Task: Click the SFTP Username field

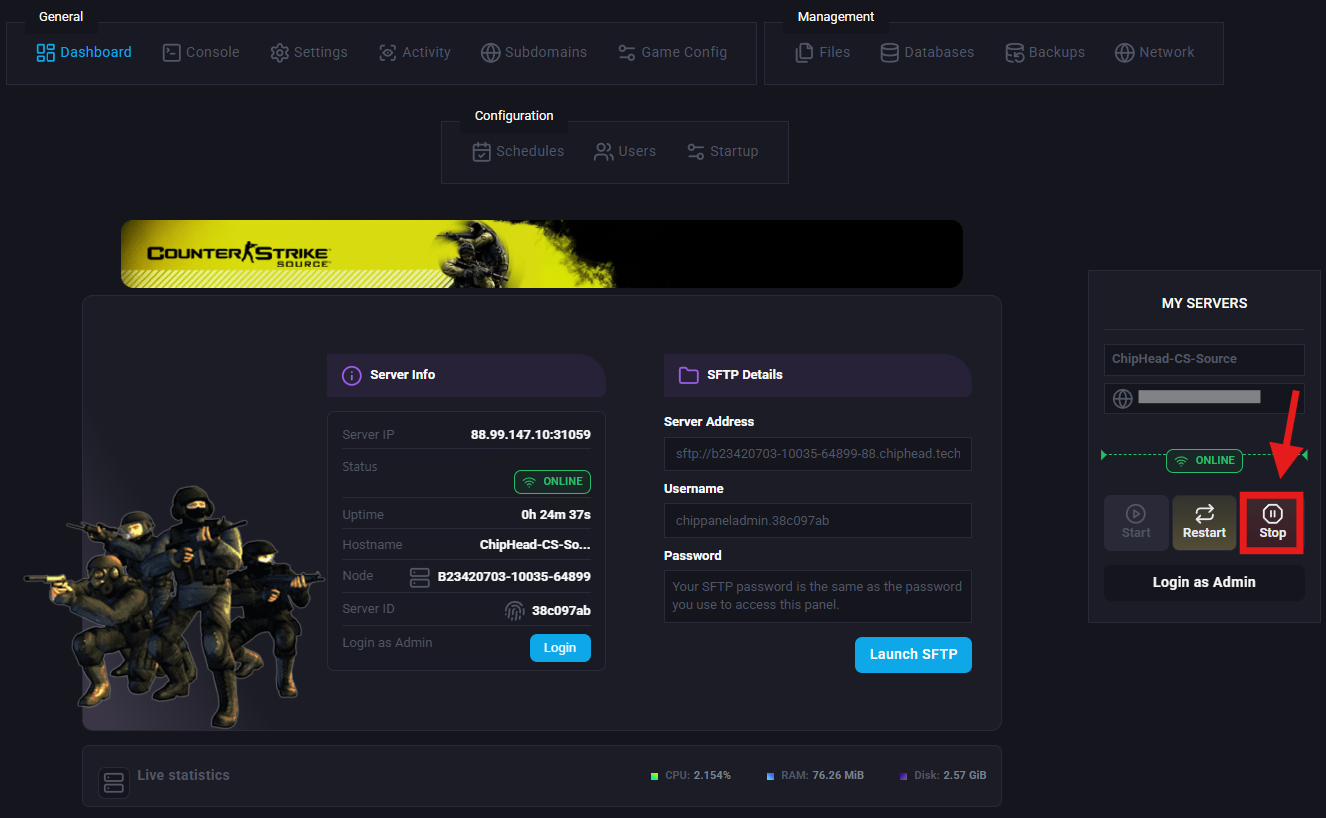Action: pos(817,520)
